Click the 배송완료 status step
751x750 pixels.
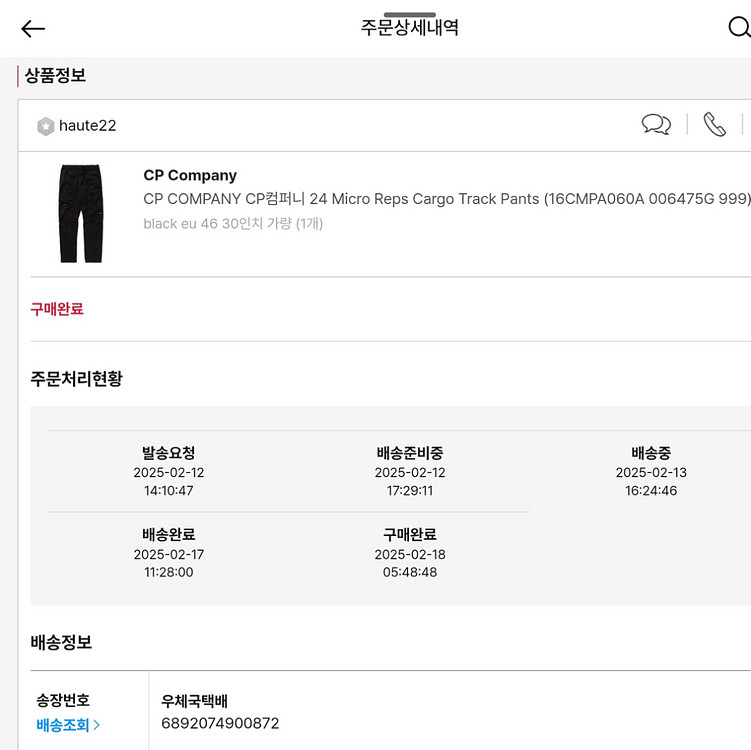(169, 534)
